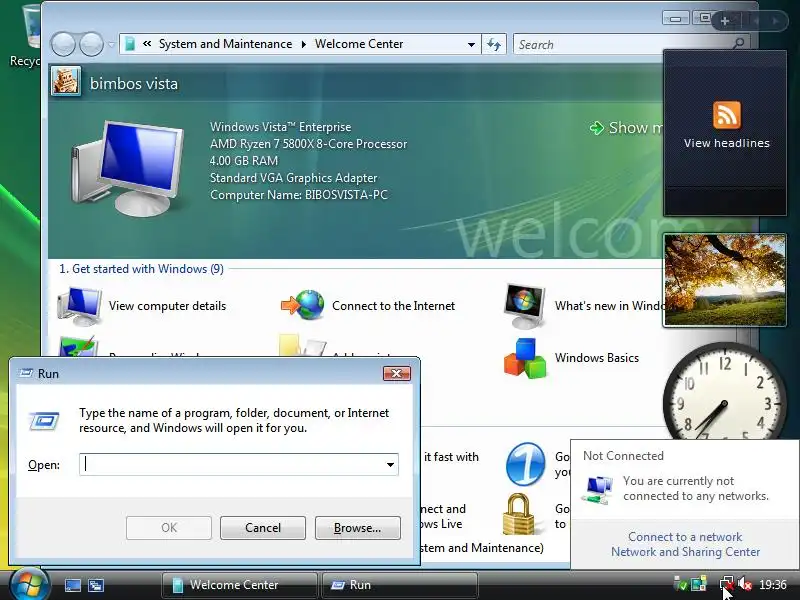Image resolution: width=800 pixels, height=600 pixels.
Task: Click the Windows Sidebar tray icon
Action: 699,584
